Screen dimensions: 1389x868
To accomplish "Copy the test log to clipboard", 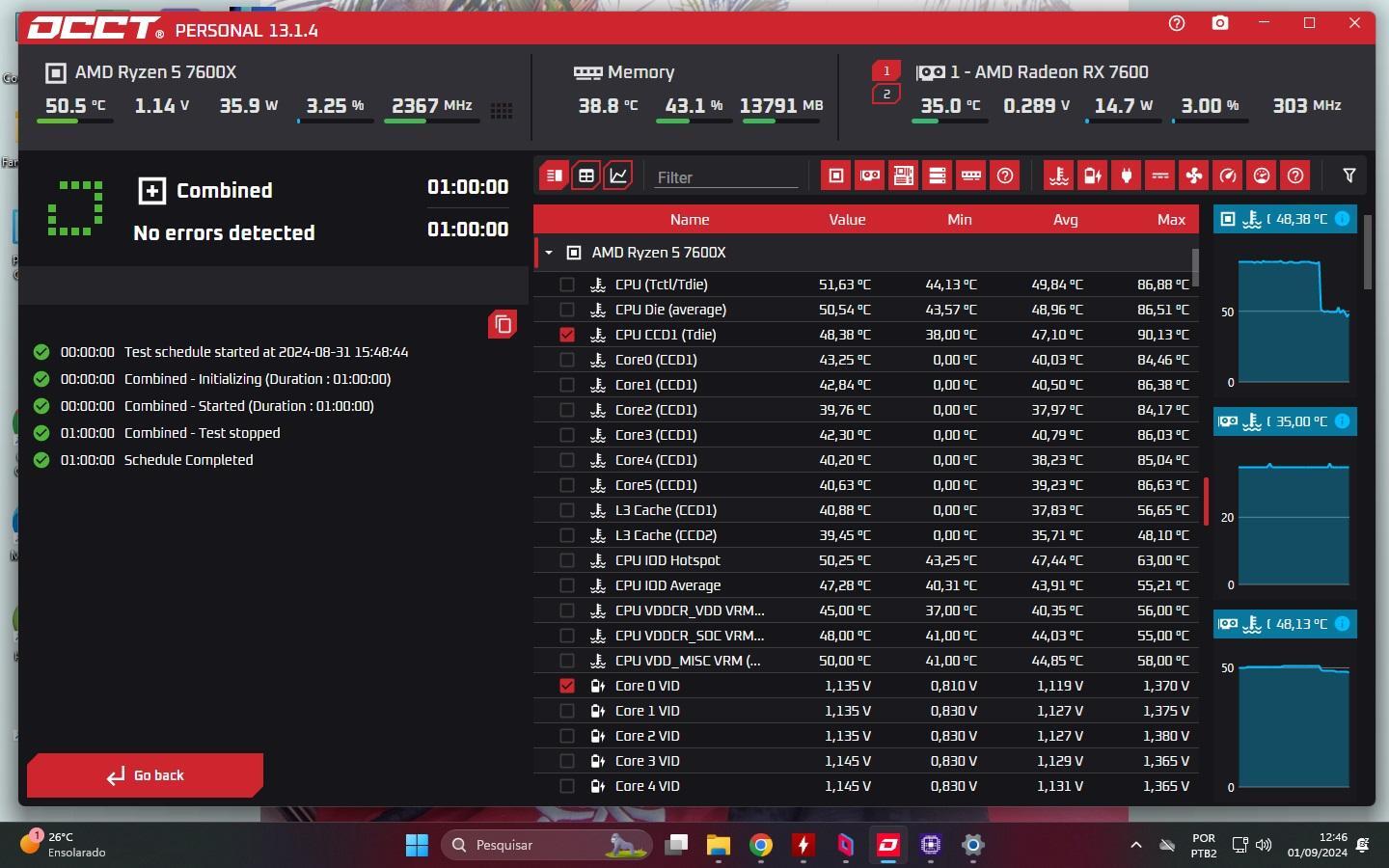I will 503,324.
